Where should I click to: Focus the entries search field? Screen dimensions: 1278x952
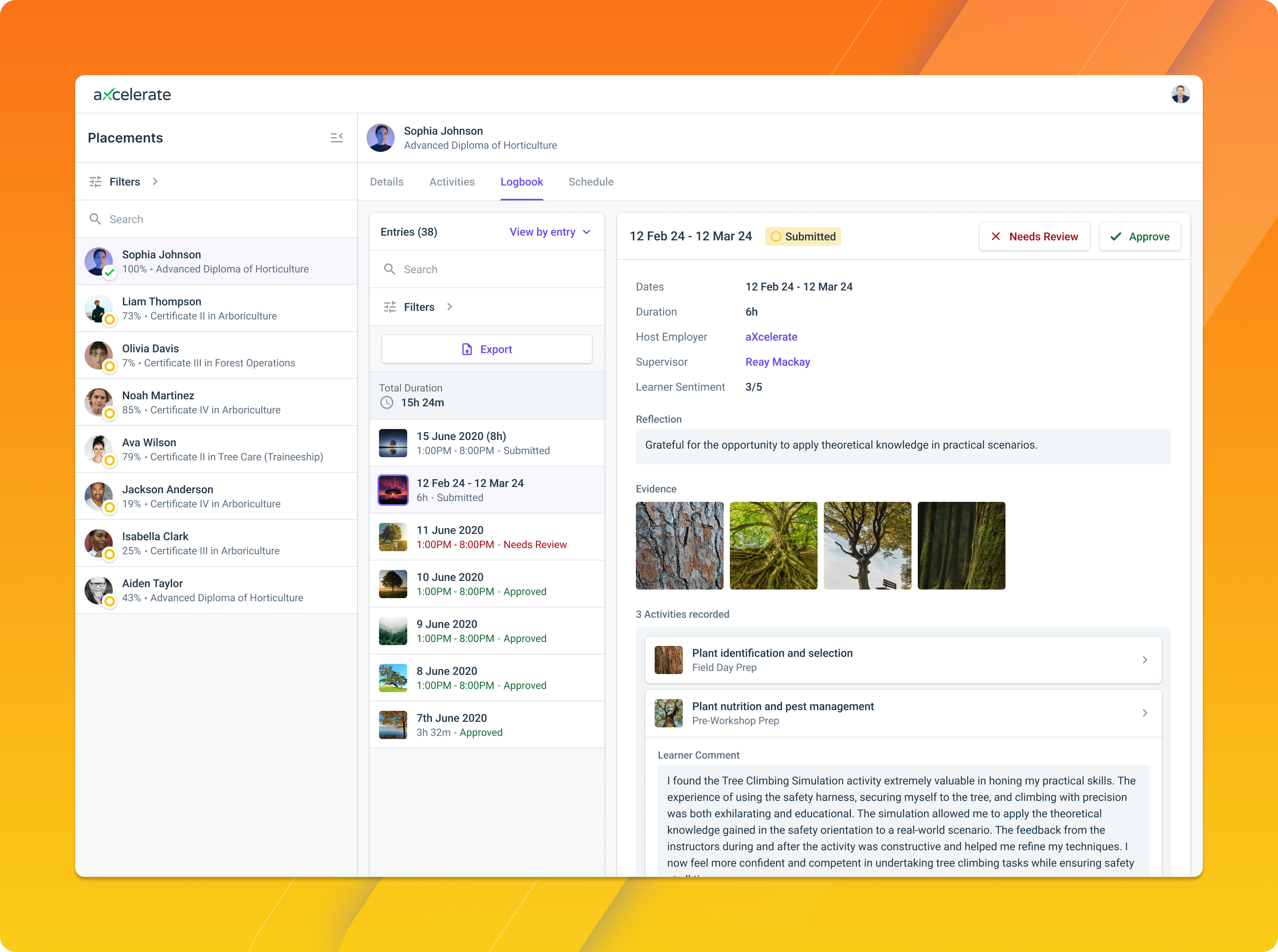487,269
